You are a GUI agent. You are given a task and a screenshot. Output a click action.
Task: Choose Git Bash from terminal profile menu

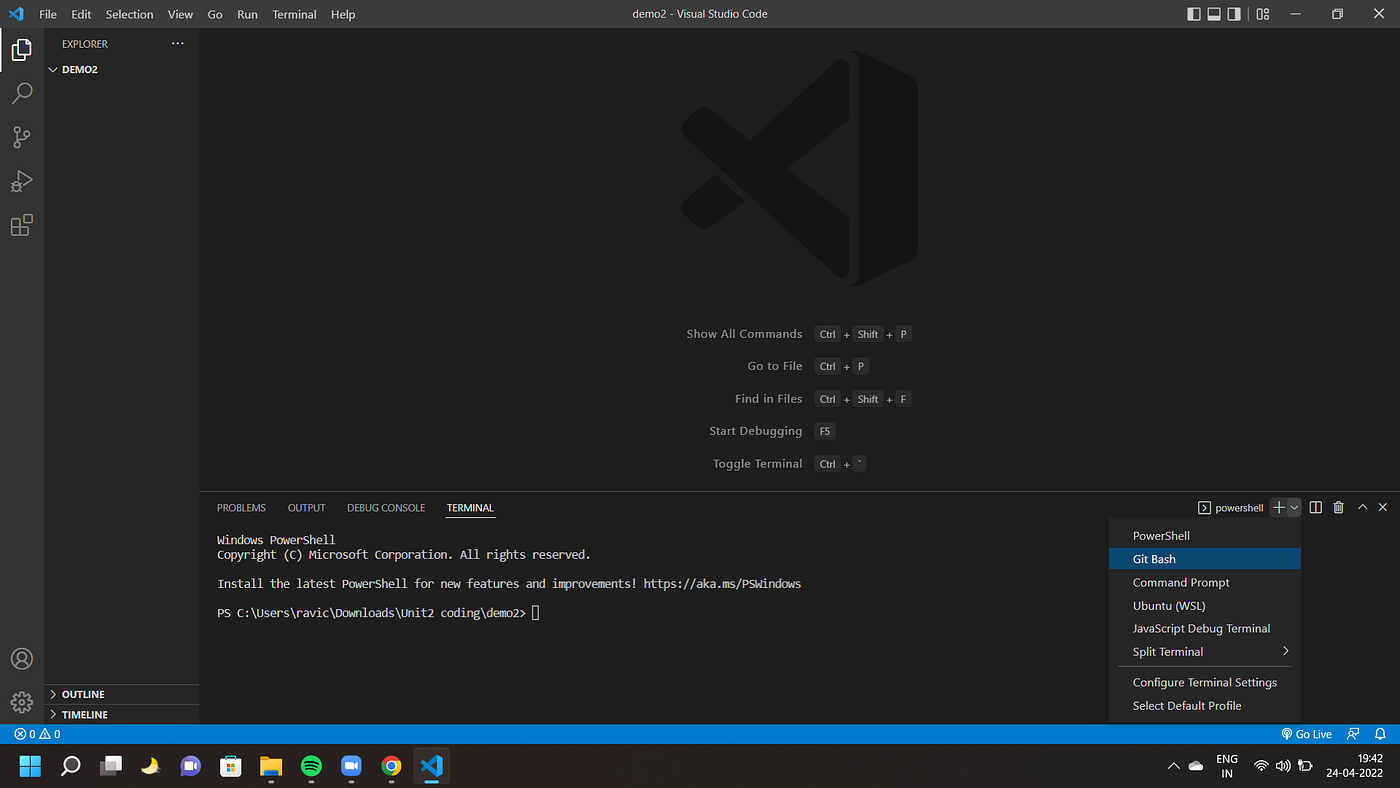click(x=1205, y=559)
